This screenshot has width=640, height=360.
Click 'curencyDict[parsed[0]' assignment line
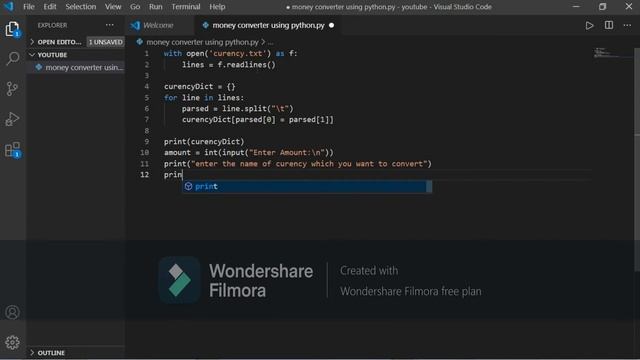pyautogui.click(x=258, y=120)
